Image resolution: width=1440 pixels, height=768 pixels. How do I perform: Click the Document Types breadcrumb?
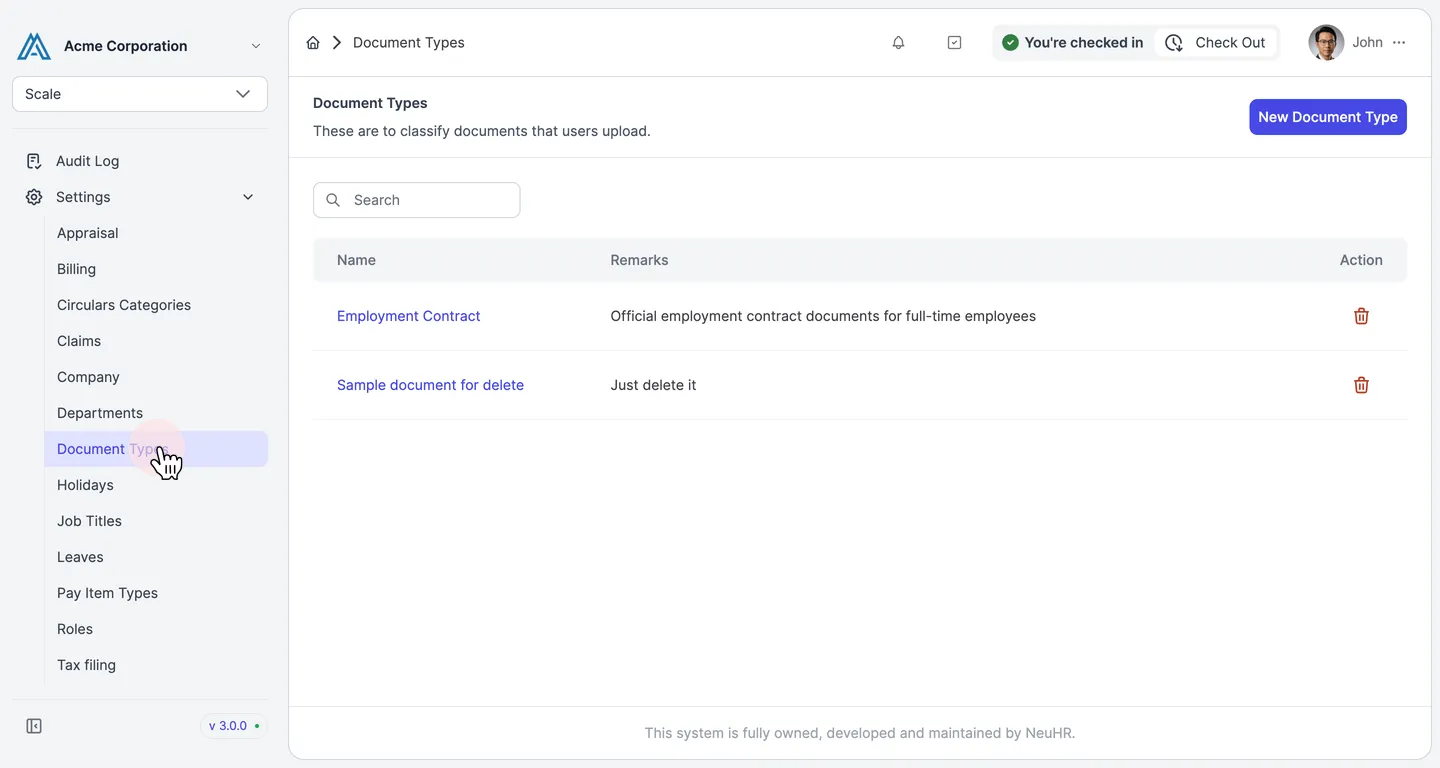(x=408, y=43)
